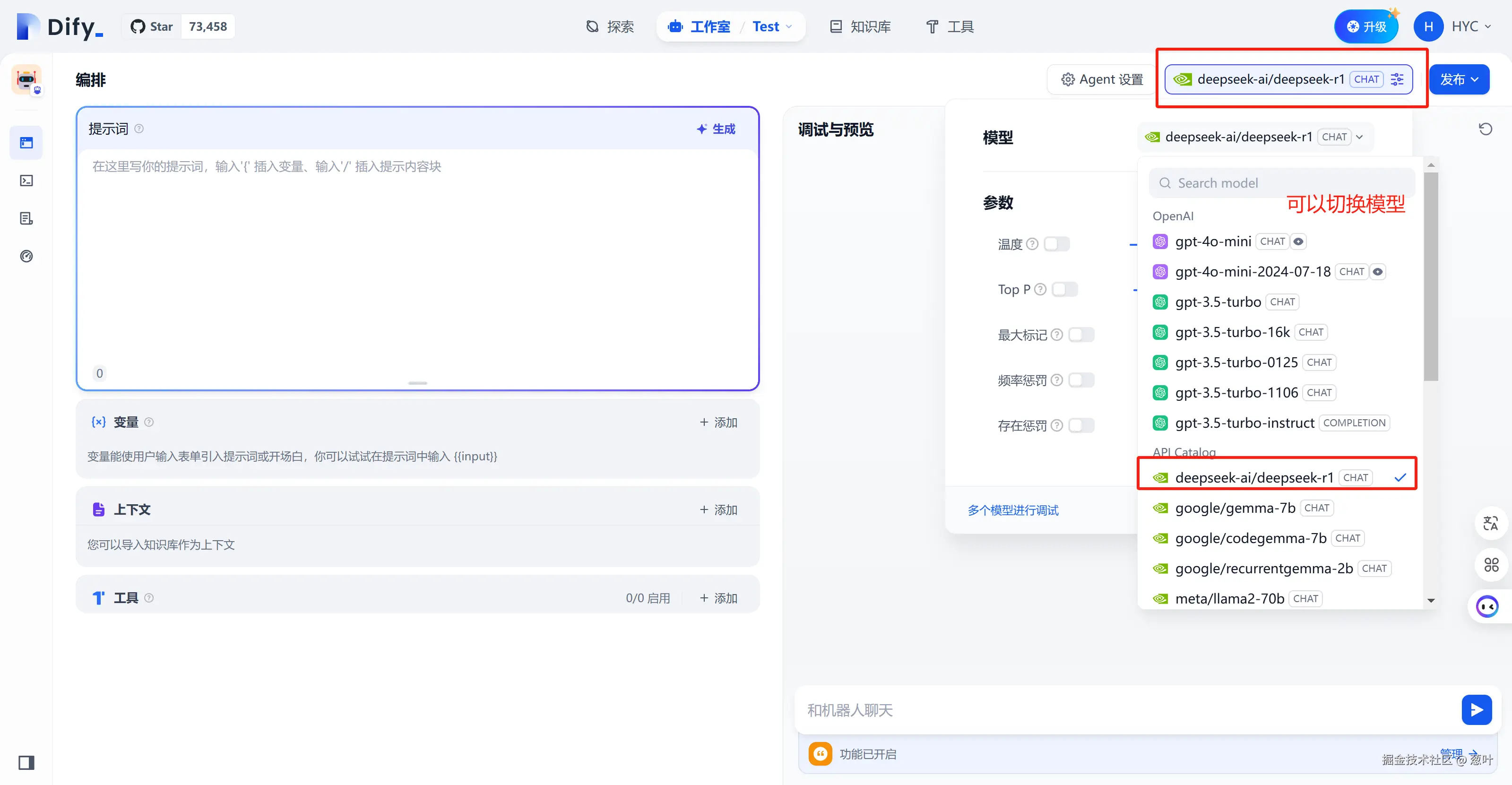Screen dimensions: 1512x785
Task: Open the API access terminal icon in sidebar
Action: coord(26,181)
